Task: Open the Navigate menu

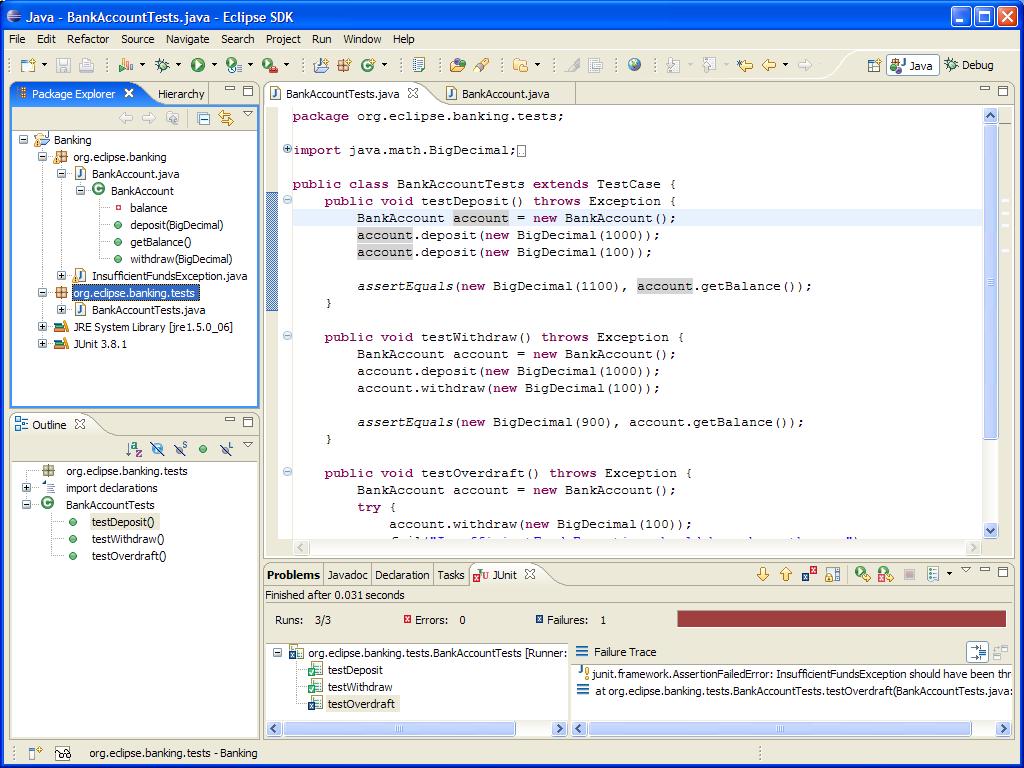Action: (187, 39)
